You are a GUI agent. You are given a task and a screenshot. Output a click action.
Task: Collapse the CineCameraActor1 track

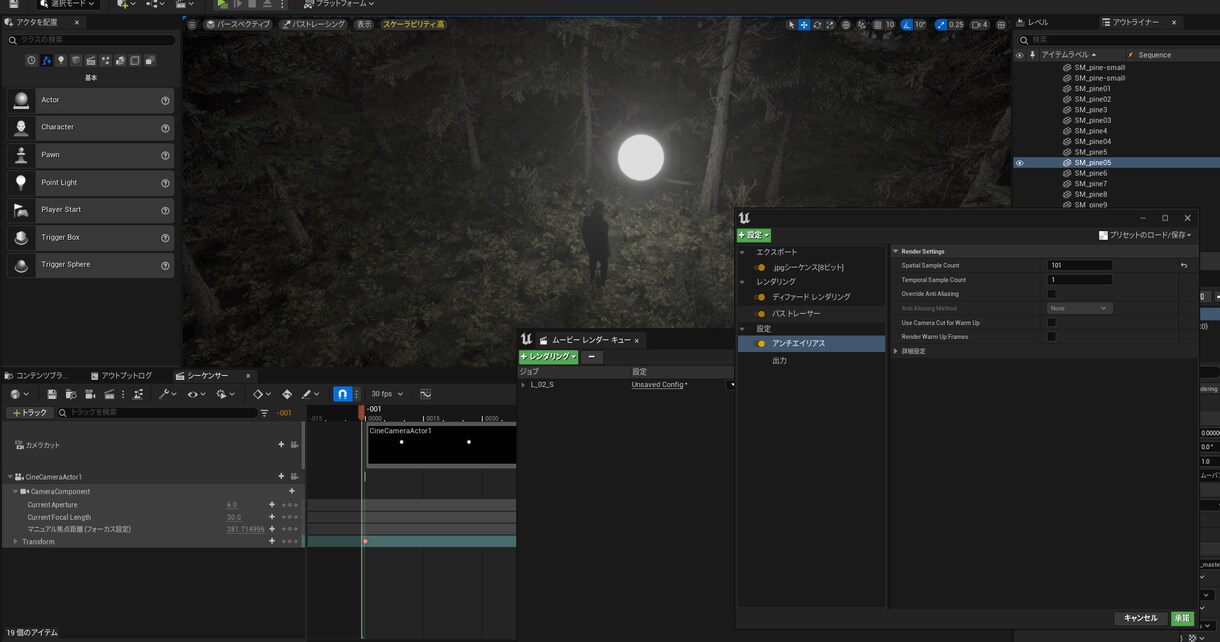tap(10, 477)
